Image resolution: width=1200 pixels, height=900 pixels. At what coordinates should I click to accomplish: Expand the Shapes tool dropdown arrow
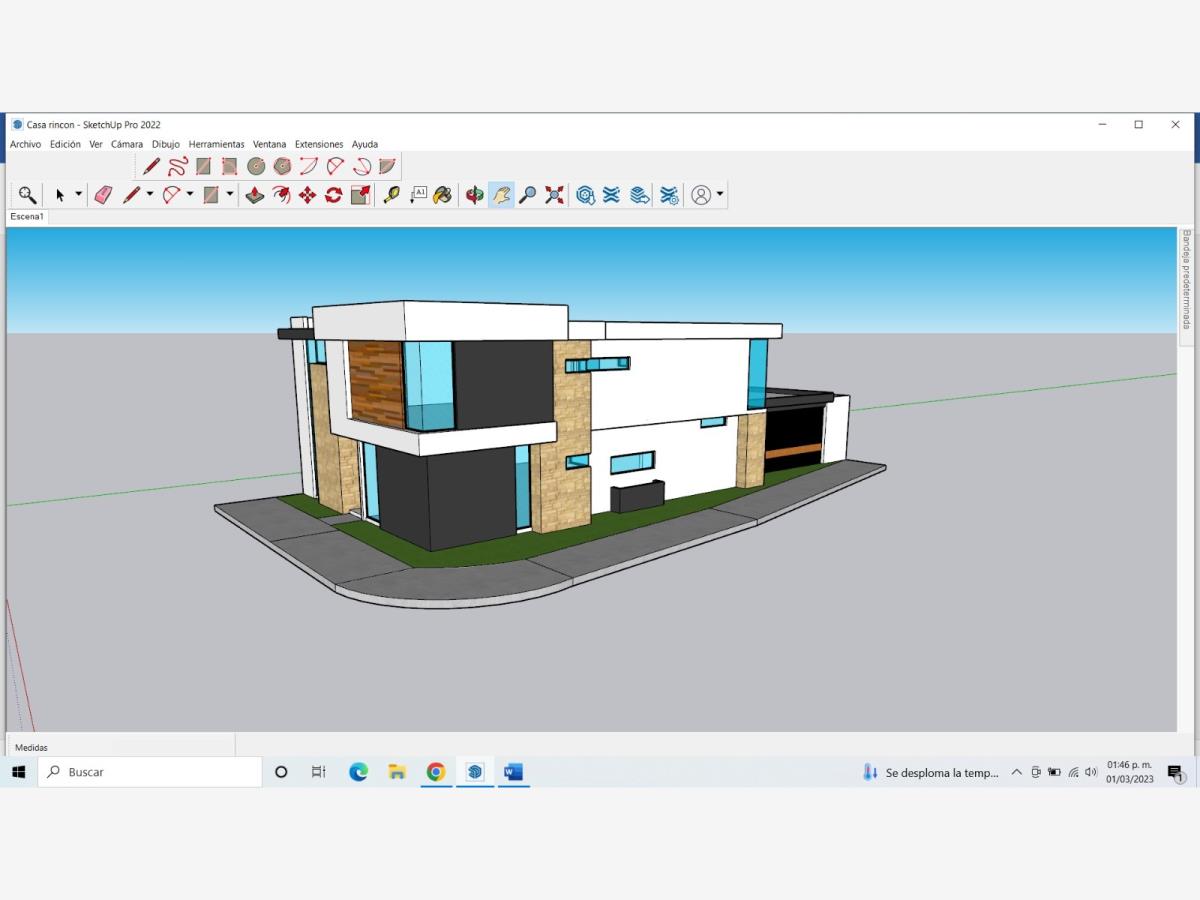point(230,195)
